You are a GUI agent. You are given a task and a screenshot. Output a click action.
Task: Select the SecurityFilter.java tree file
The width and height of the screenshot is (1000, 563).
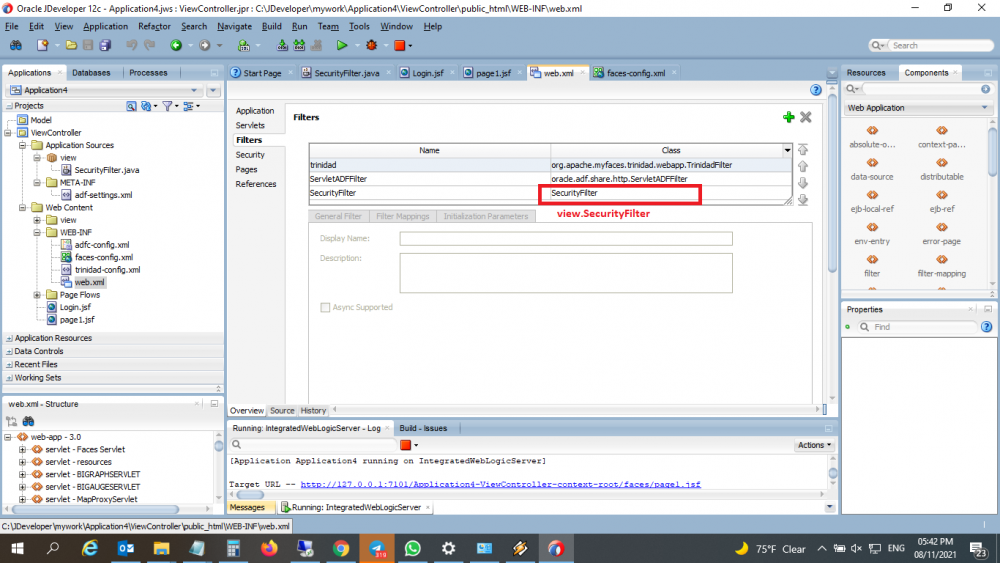[x=106, y=170]
